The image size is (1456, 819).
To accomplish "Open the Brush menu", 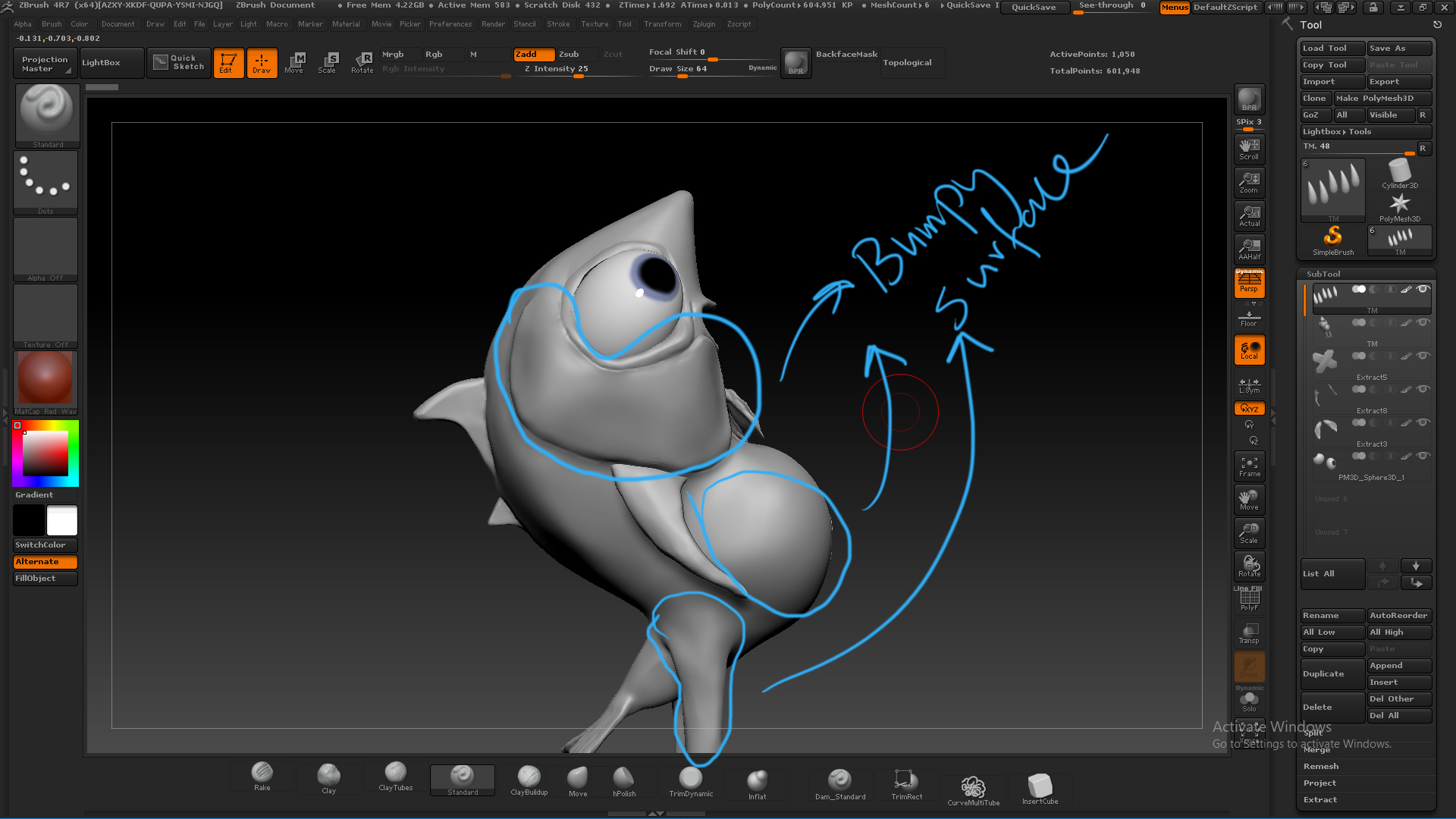I will pyautogui.click(x=52, y=24).
